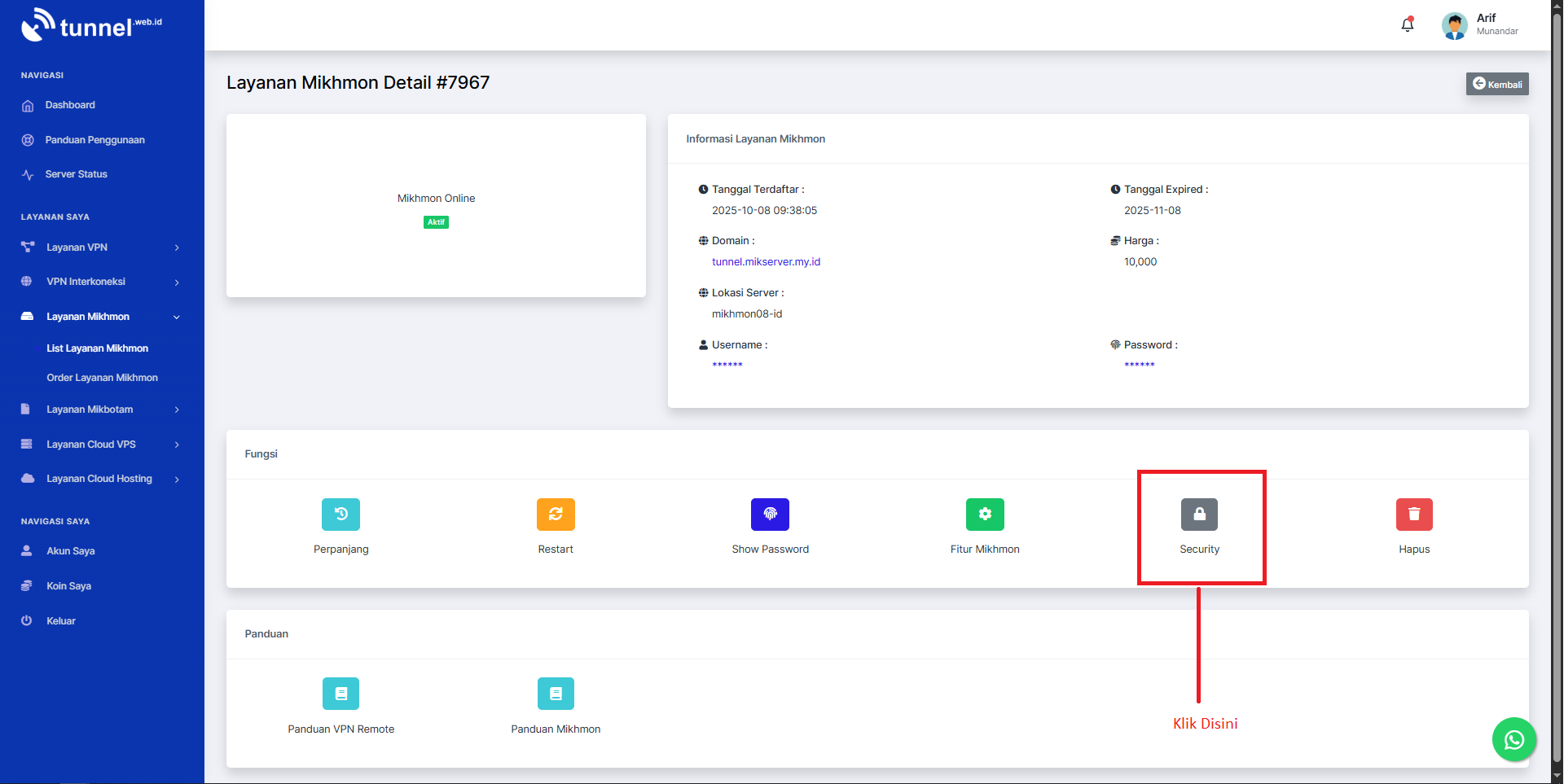Click the Arif Munandar profile avatar
1564x784 pixels.
[x=1454, y=25]
